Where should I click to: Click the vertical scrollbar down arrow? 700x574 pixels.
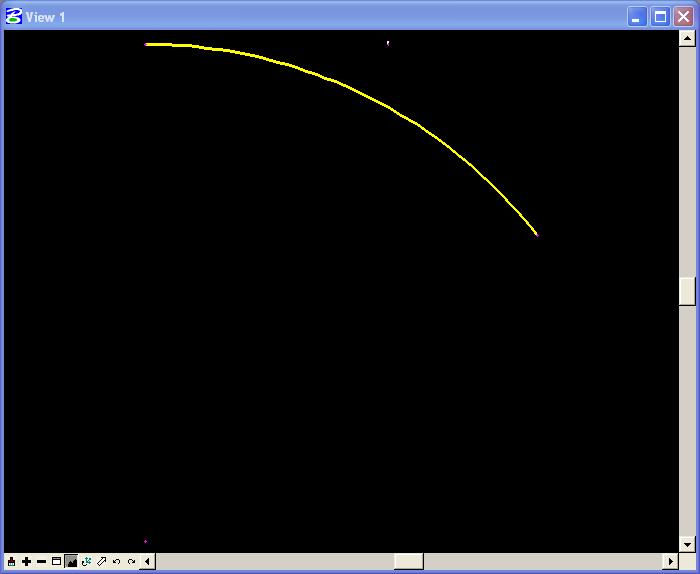pyautogui.click(x=687, y=545)
